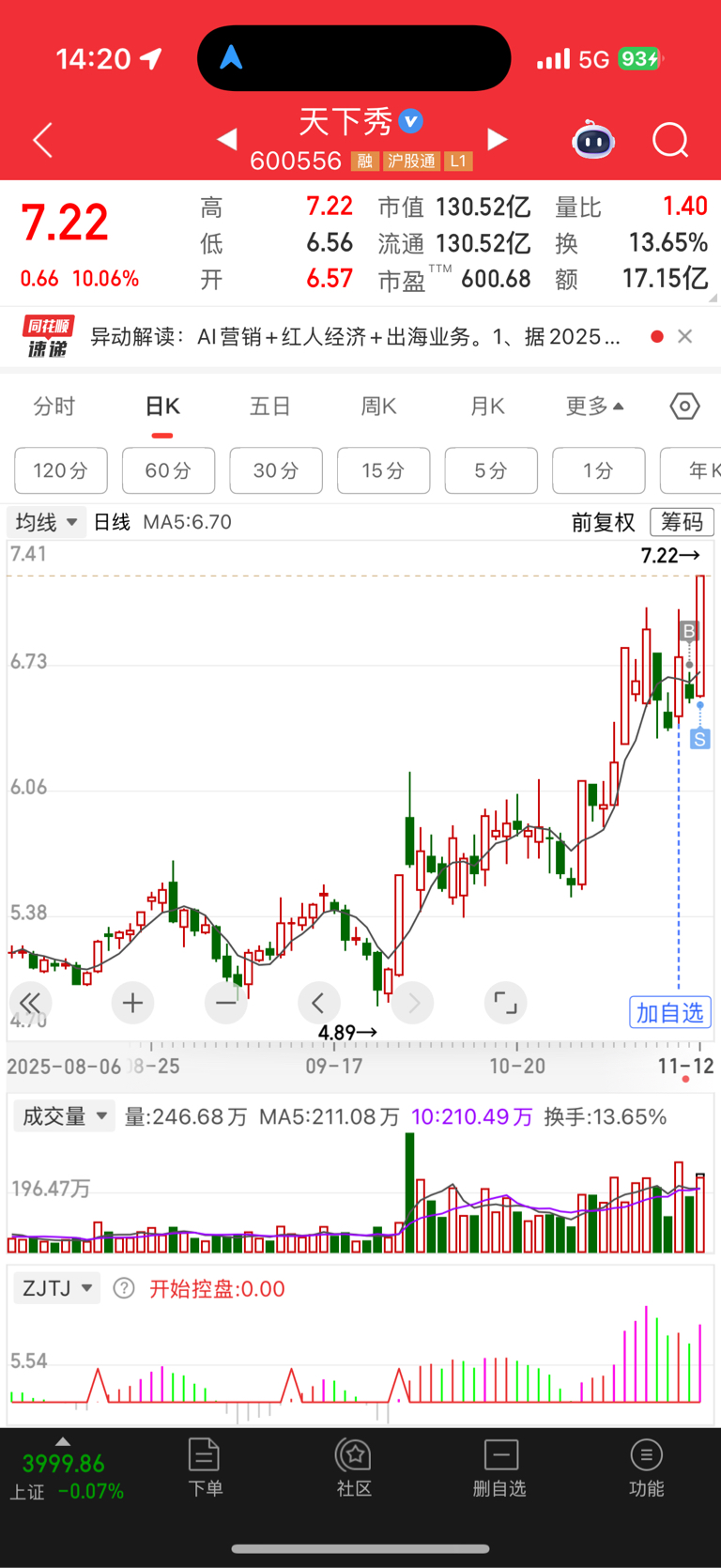The width and height of the screenshot is (721, 1568).
Task: Switch to 分时 chart tab
Action: (x=54, y=407)
